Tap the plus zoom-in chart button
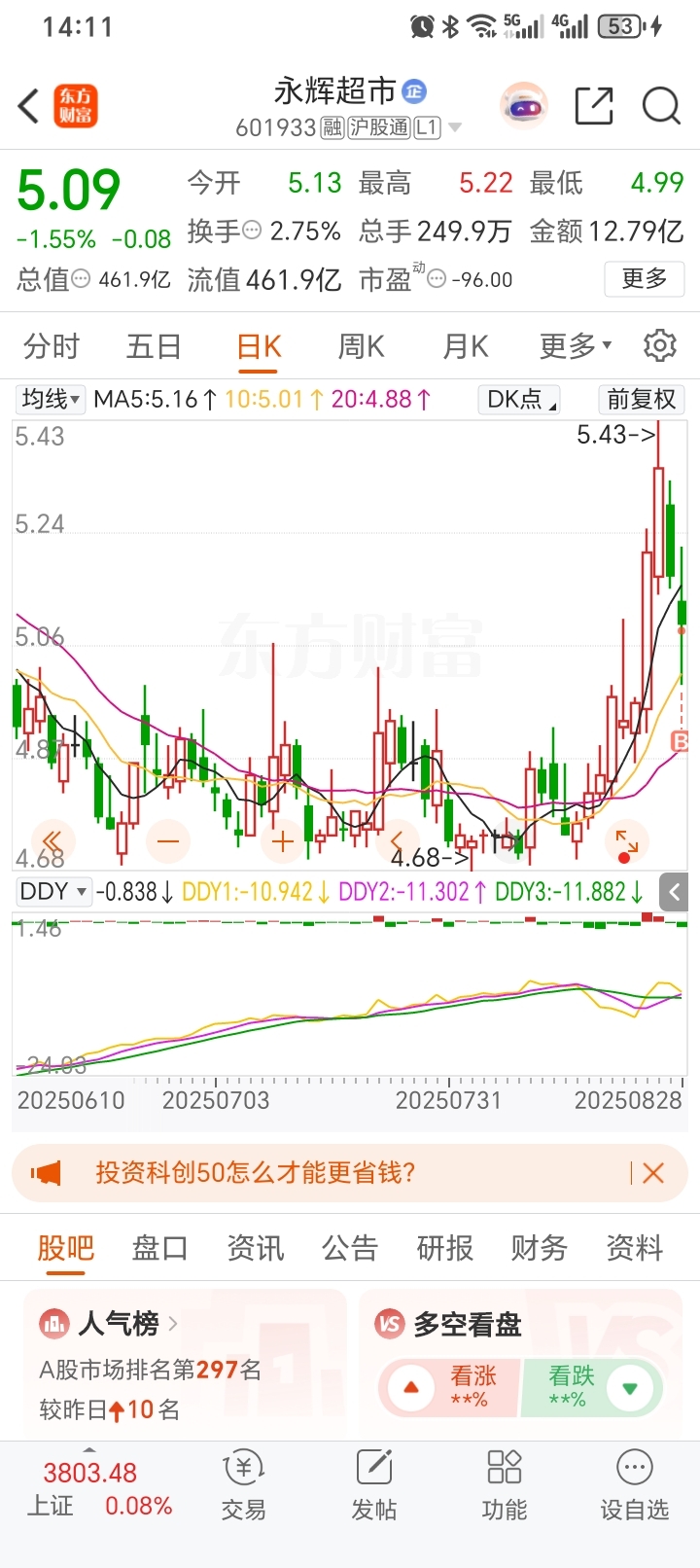Image resolution: width=700 pixels, height=1568 pixels. (x=283, y=841)
